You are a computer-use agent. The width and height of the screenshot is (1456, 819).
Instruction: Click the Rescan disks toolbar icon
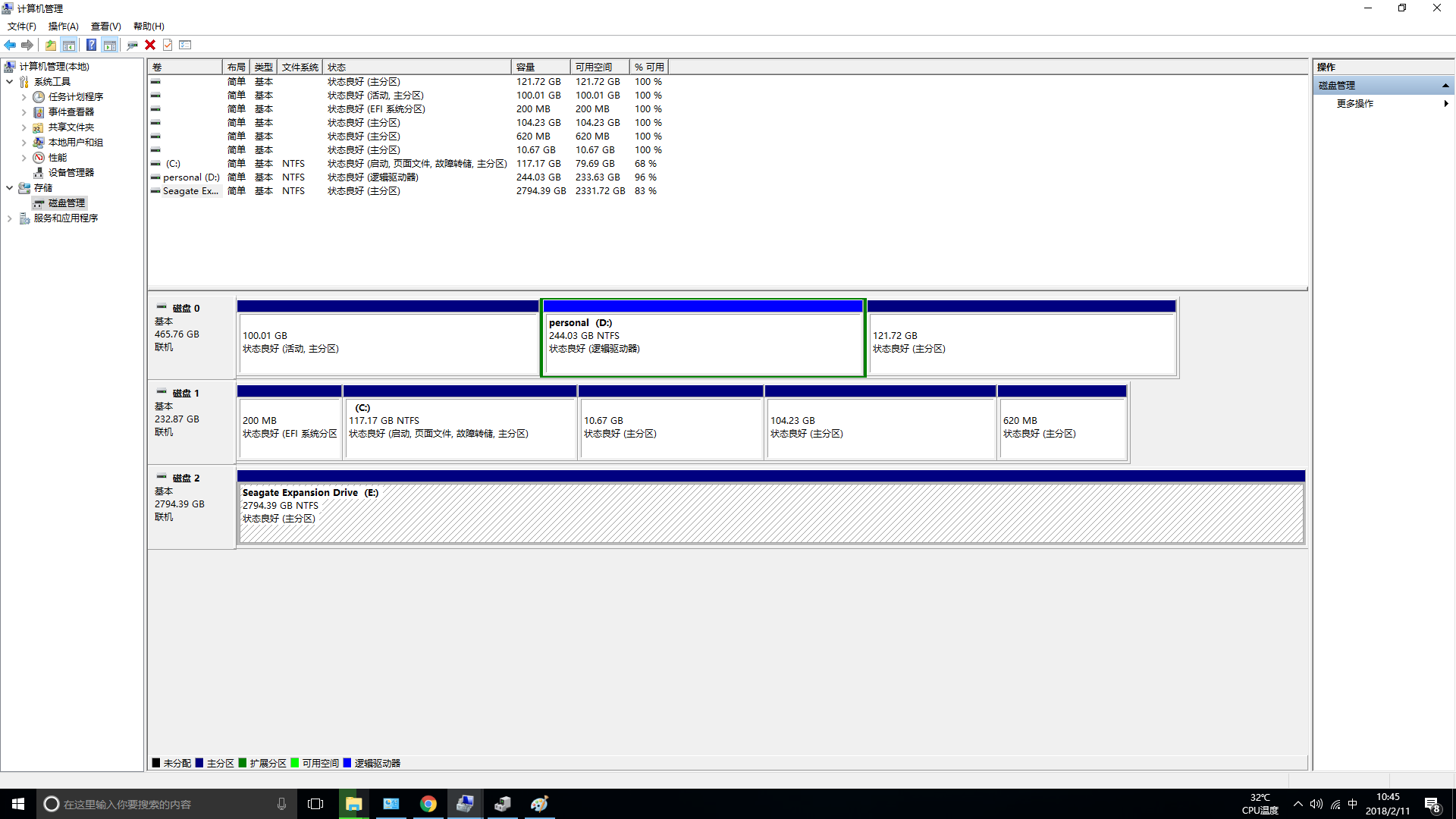click(x=132, y=45)
